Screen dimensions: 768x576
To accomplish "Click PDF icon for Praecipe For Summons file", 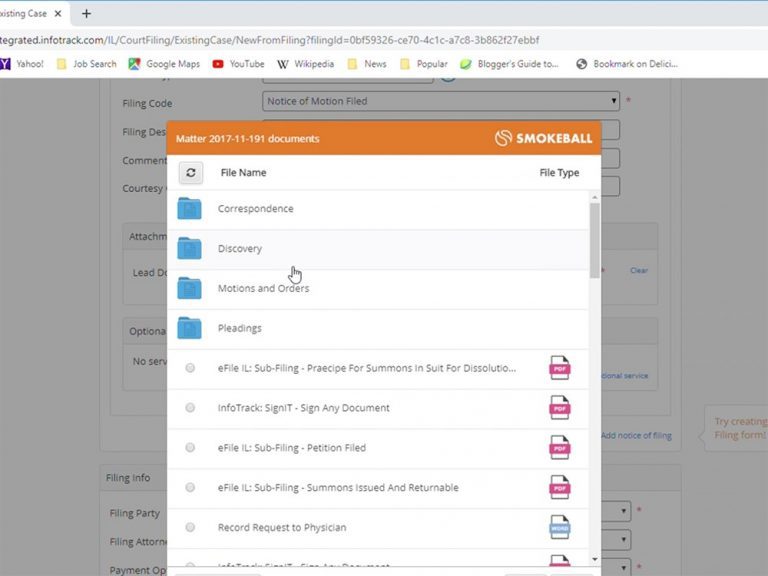I will pyautogui.click(x=559, y=368).
